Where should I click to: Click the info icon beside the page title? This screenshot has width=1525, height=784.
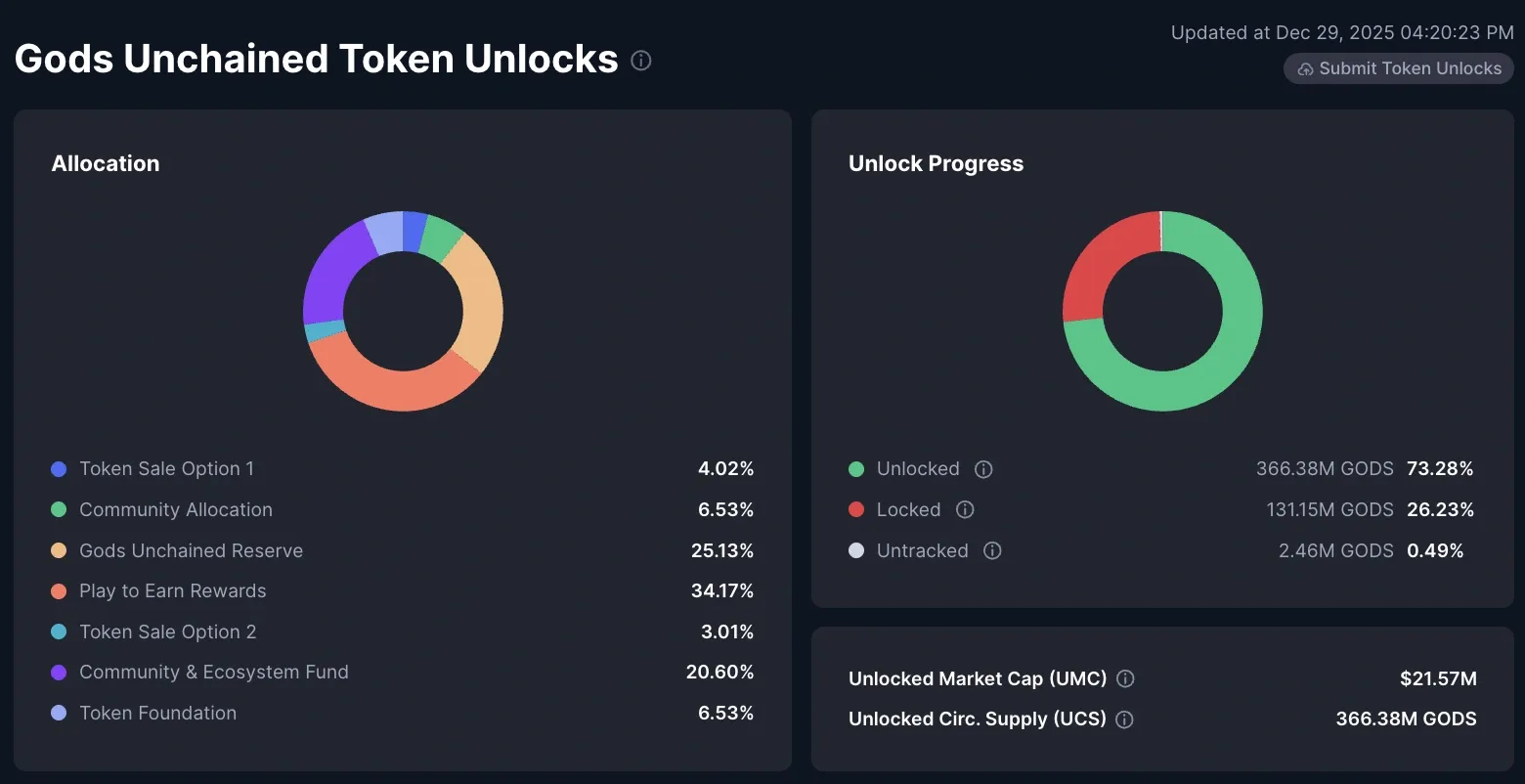click(640, 61)
